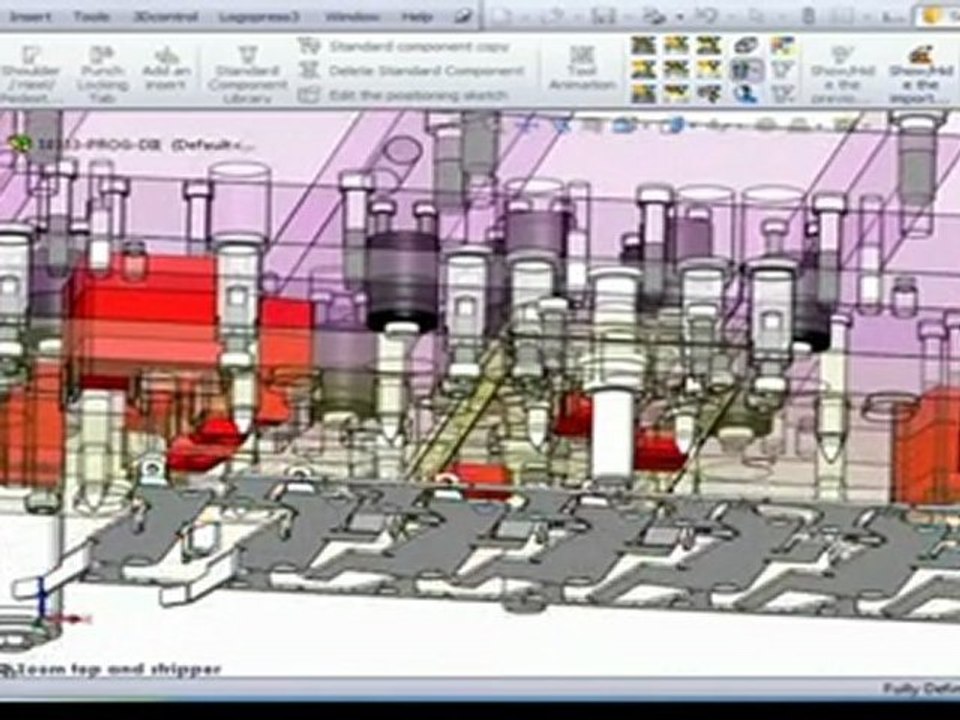Open the Insert menu
Screen dimensions: 960x720
pos(31,17)
